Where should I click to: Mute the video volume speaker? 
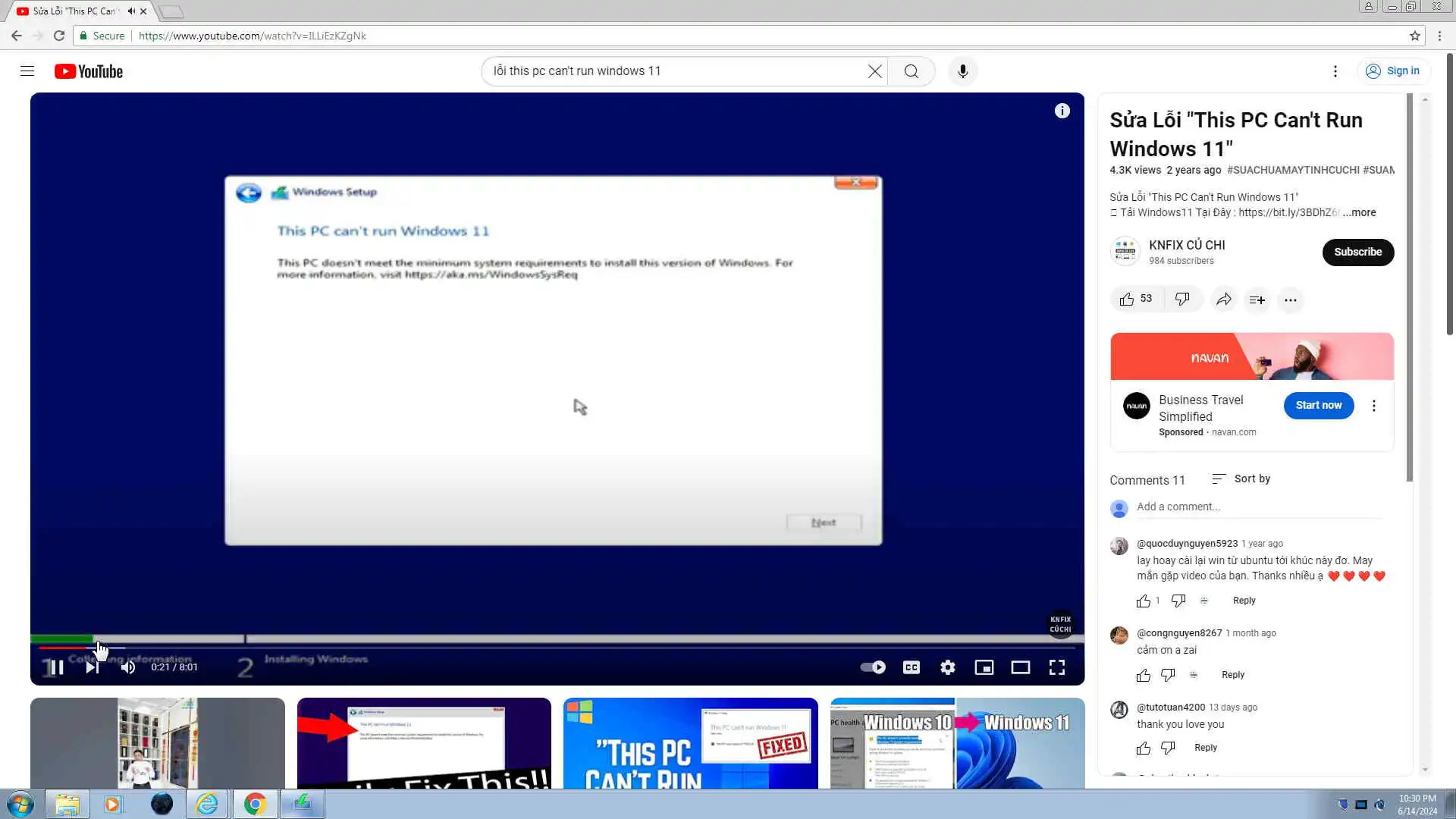tap(128, 667)
